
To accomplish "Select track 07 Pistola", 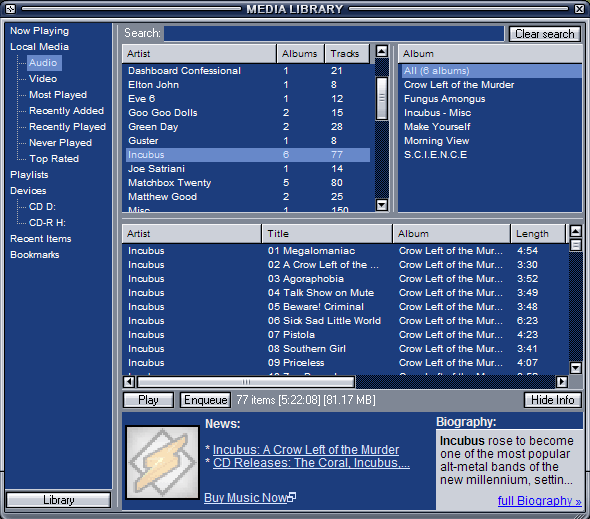I will [x=345, y=335].
